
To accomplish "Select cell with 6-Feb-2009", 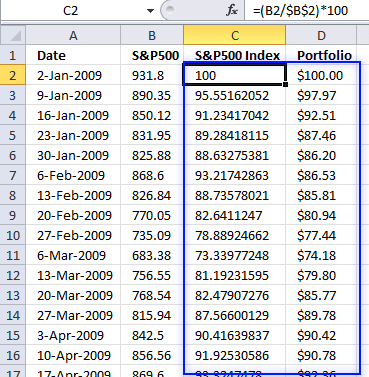I will click(73, 175).
